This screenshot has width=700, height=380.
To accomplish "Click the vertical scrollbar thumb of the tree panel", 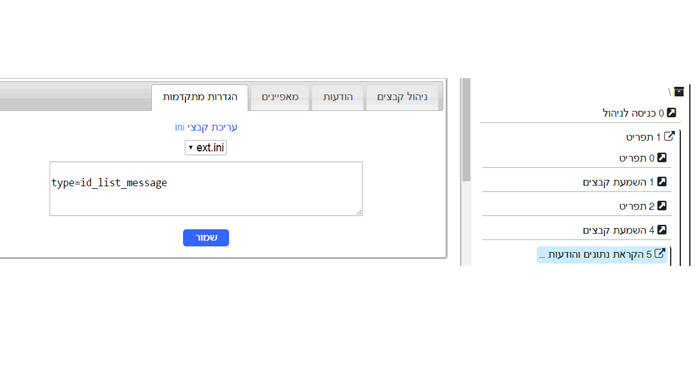I will tap(466, 129).
